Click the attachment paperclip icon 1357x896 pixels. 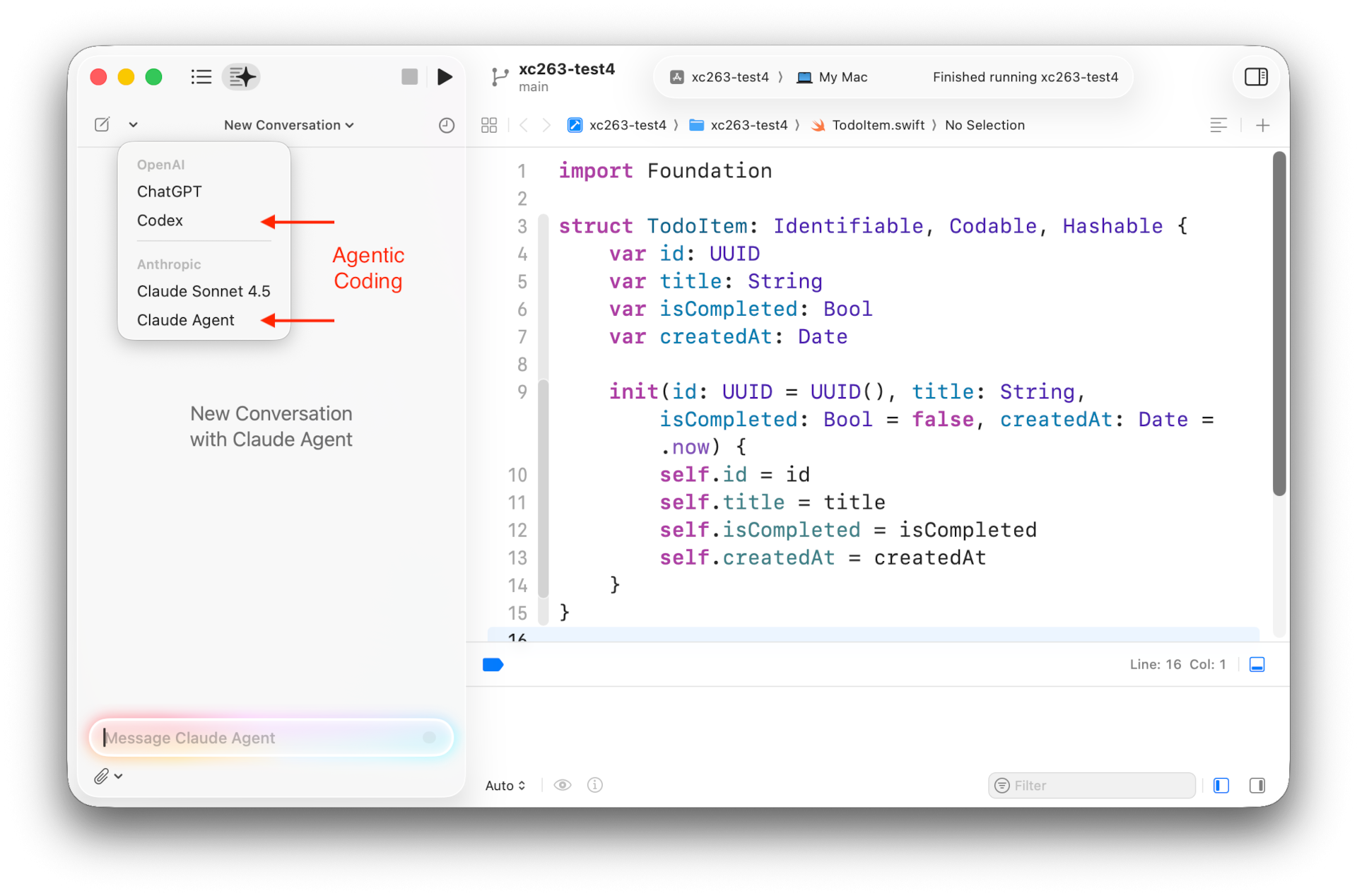[x=102, y=776]
